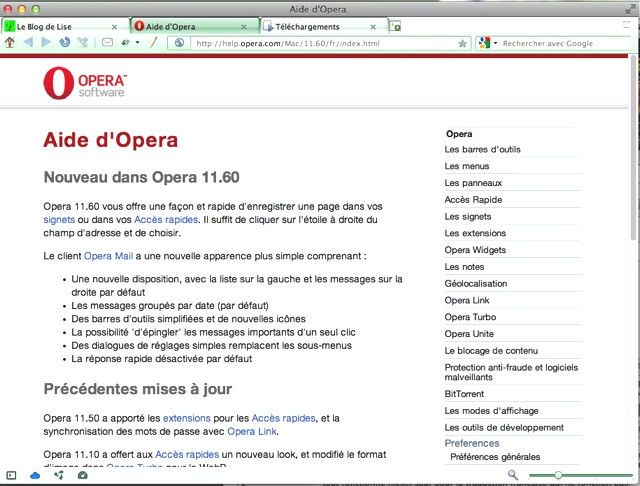The width and height of the screenshot is (640, 486).
Task: Toggle the panels sidebar button at bottom left
Action: pos(11,475)
